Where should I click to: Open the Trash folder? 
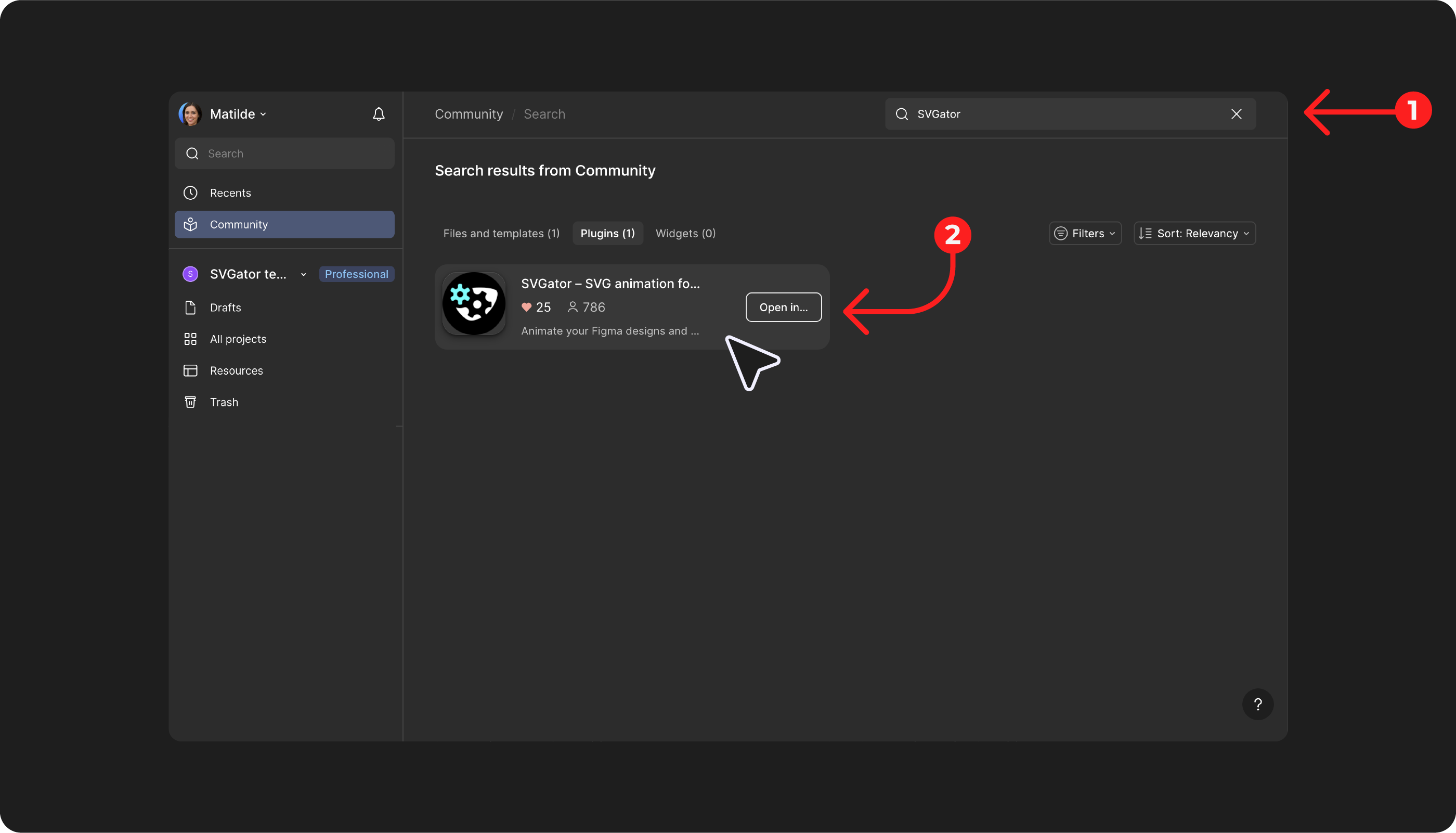tap(224, 402)
